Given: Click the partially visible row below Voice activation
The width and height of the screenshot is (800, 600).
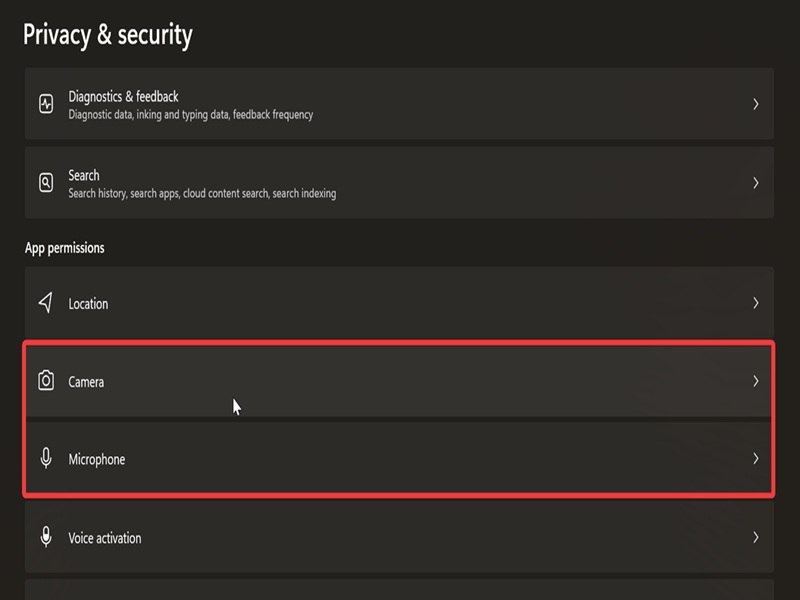Looking at the screenshot, I should coord(399,590).
